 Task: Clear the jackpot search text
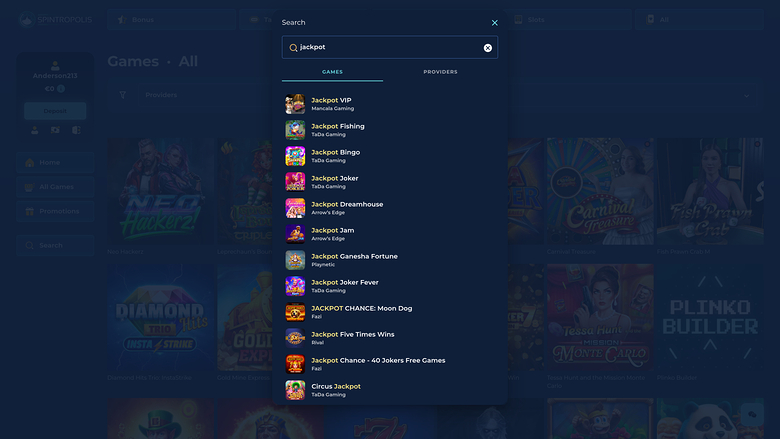tap(488, 48)
